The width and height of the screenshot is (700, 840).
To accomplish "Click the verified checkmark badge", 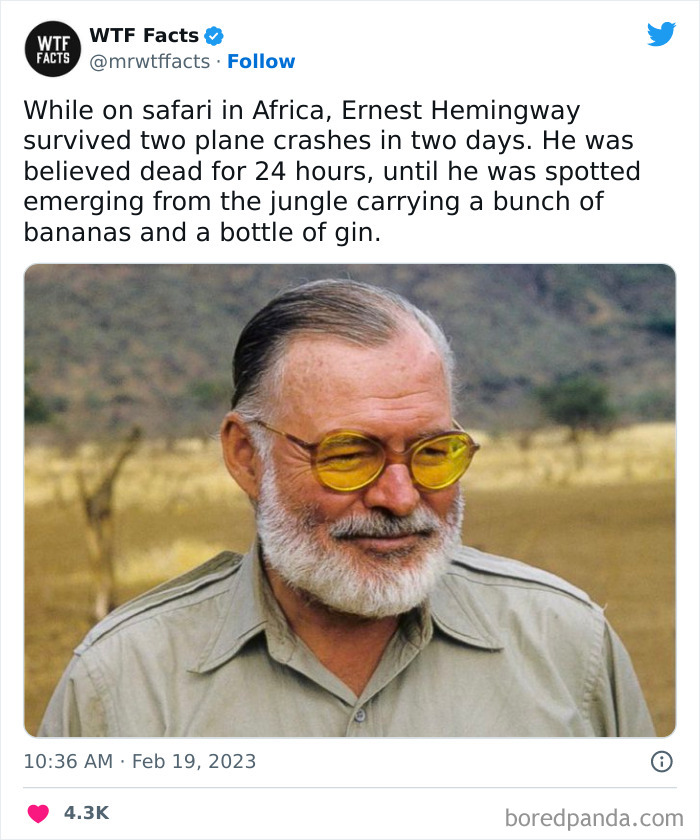I will click(x=212, y=33).
